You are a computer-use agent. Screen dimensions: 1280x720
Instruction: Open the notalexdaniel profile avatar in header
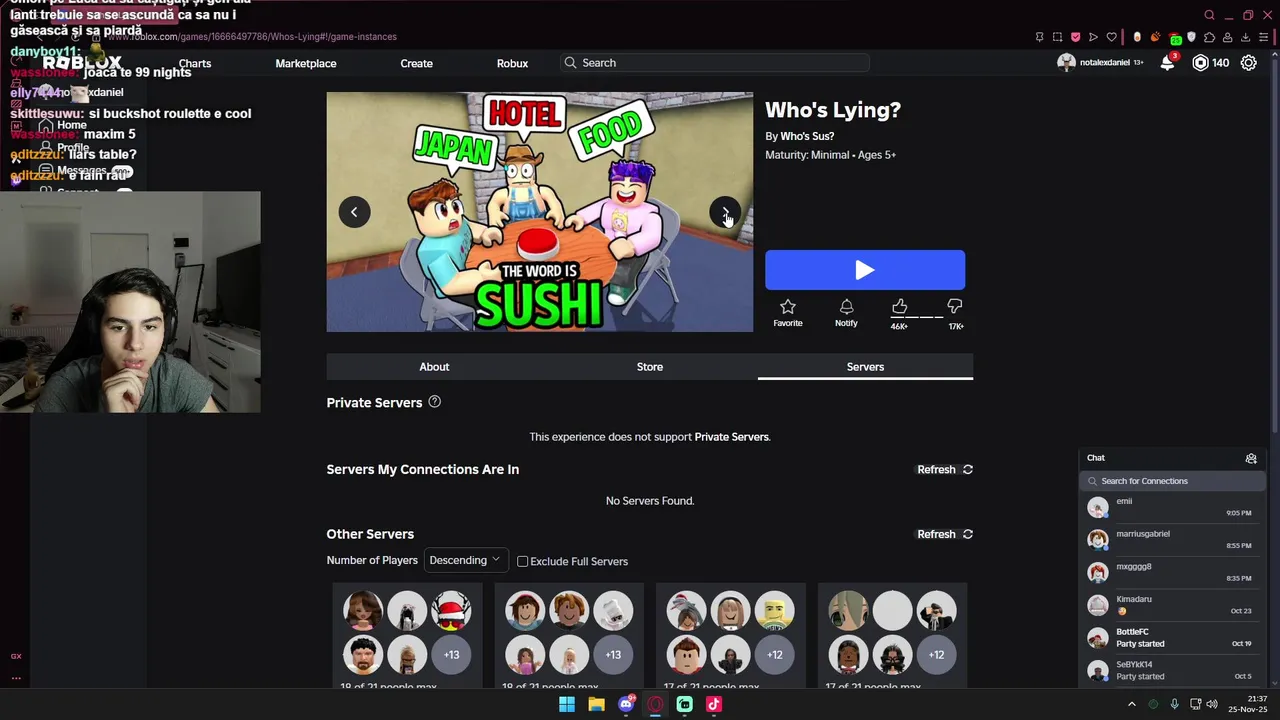1066,62
